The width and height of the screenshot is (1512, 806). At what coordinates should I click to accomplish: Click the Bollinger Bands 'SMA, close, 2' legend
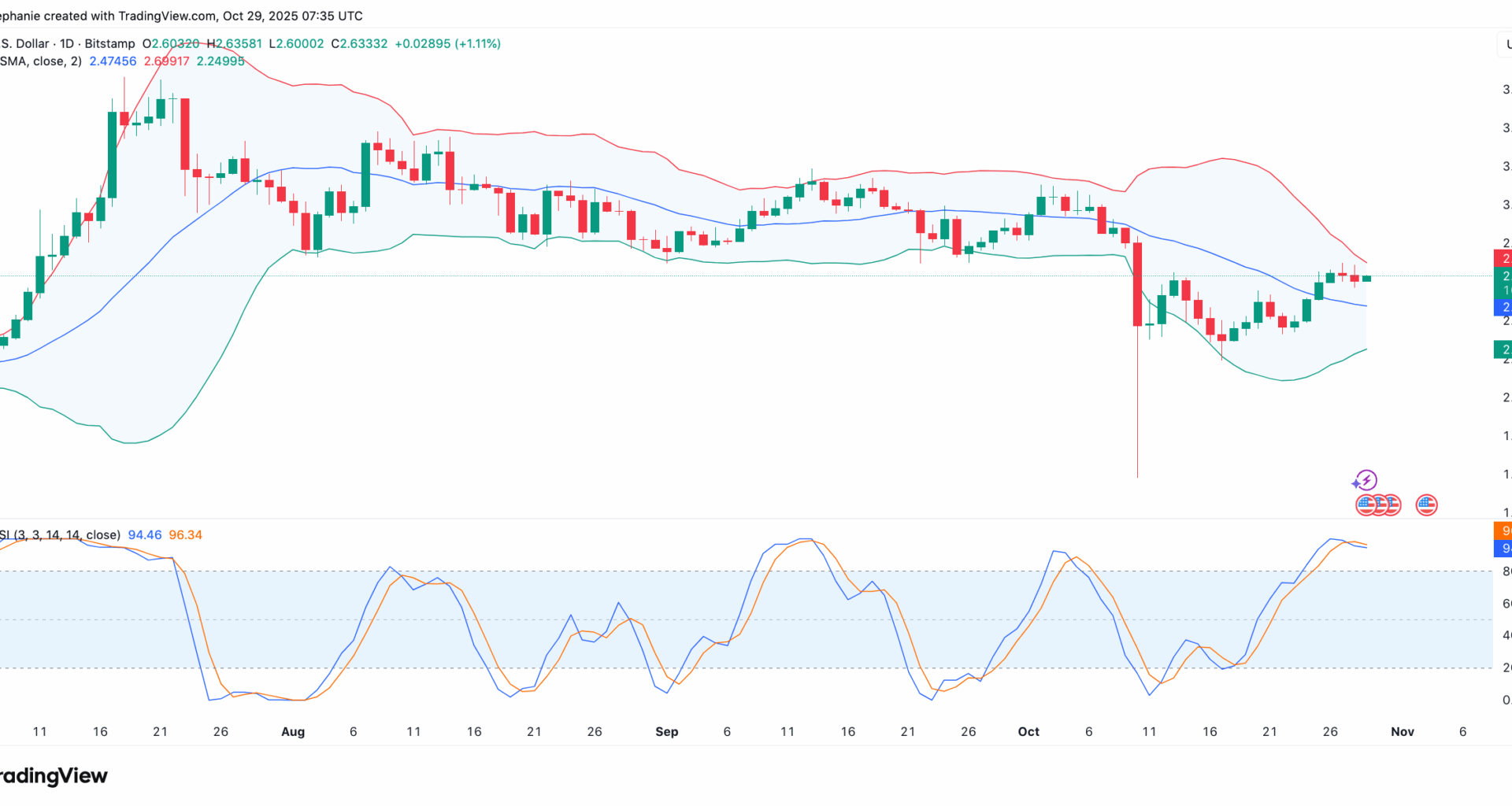click(x=41, y=61)
